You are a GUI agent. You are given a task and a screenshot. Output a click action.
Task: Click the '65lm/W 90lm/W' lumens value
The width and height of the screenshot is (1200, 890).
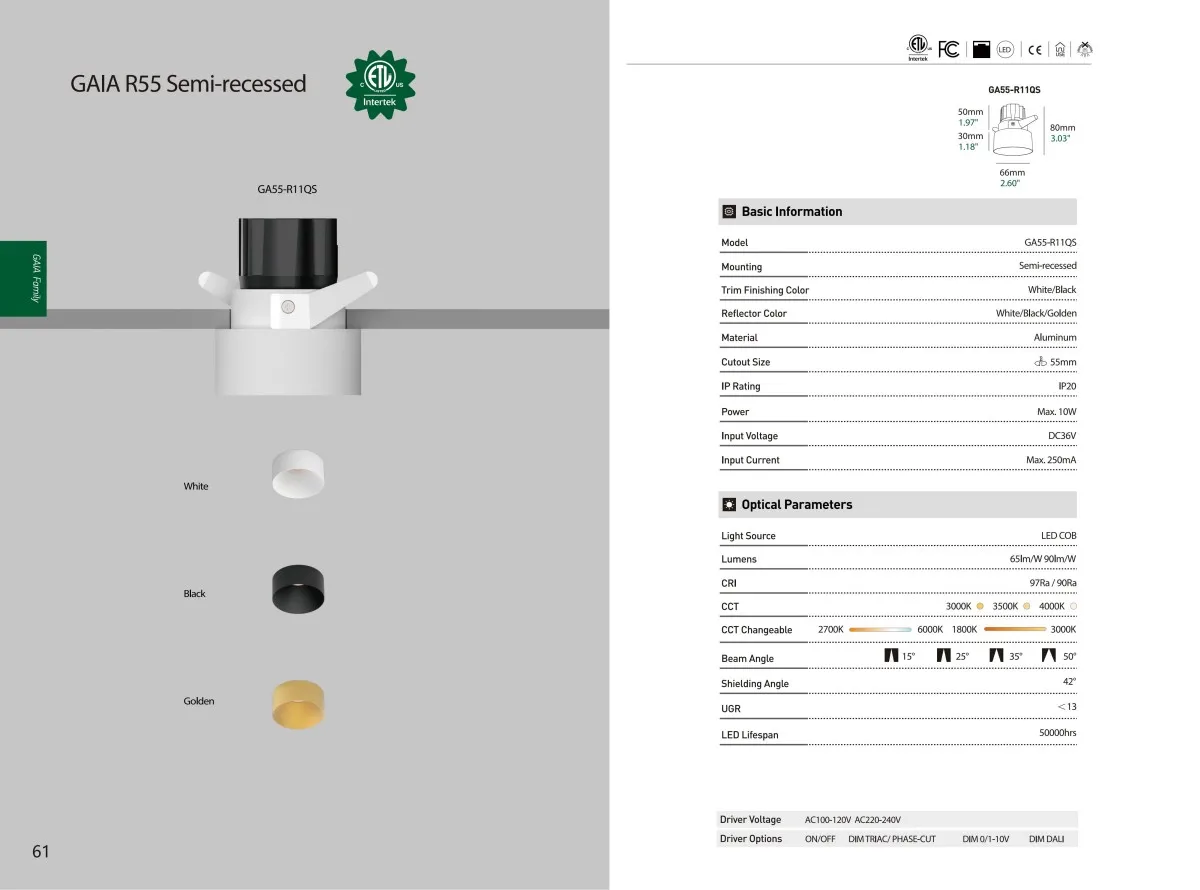point(1043,559)
